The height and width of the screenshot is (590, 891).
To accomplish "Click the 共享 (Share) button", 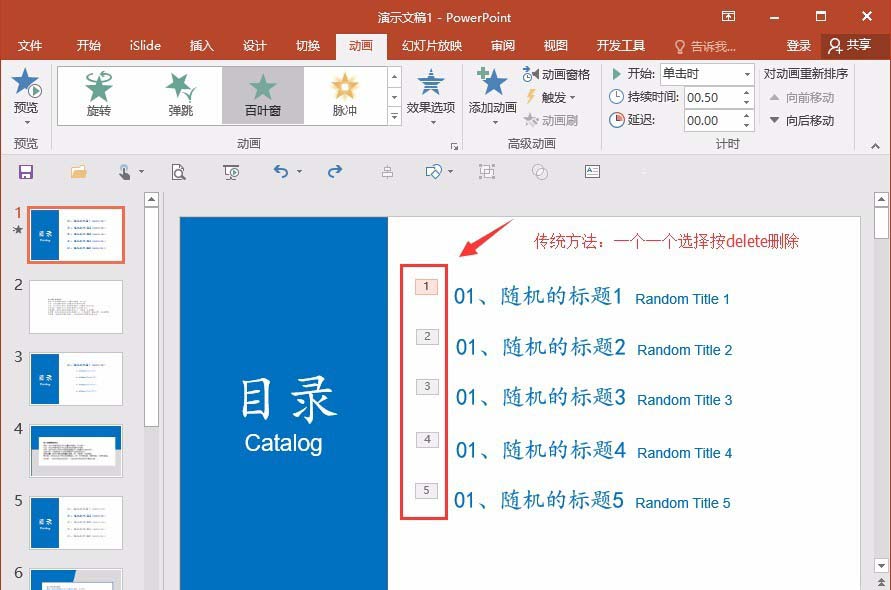I will 856,45.
